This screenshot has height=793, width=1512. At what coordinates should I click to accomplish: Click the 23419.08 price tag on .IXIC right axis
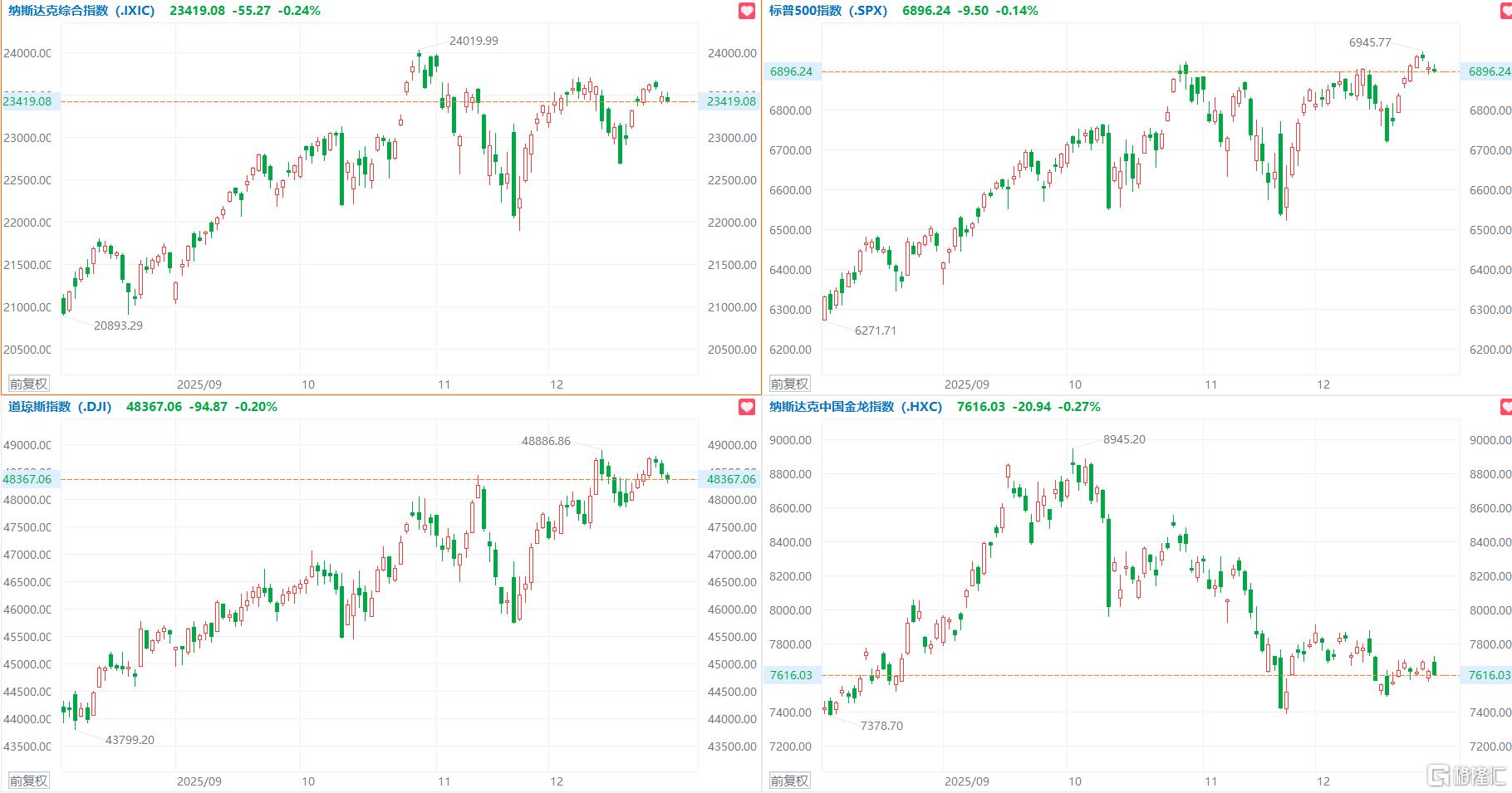tap(731, 101)
